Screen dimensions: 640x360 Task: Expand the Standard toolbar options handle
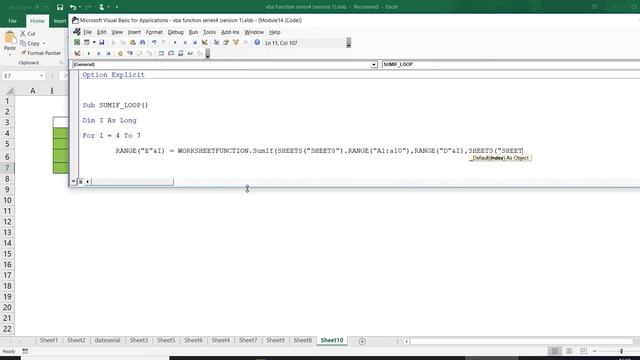[x=349, y=43]
